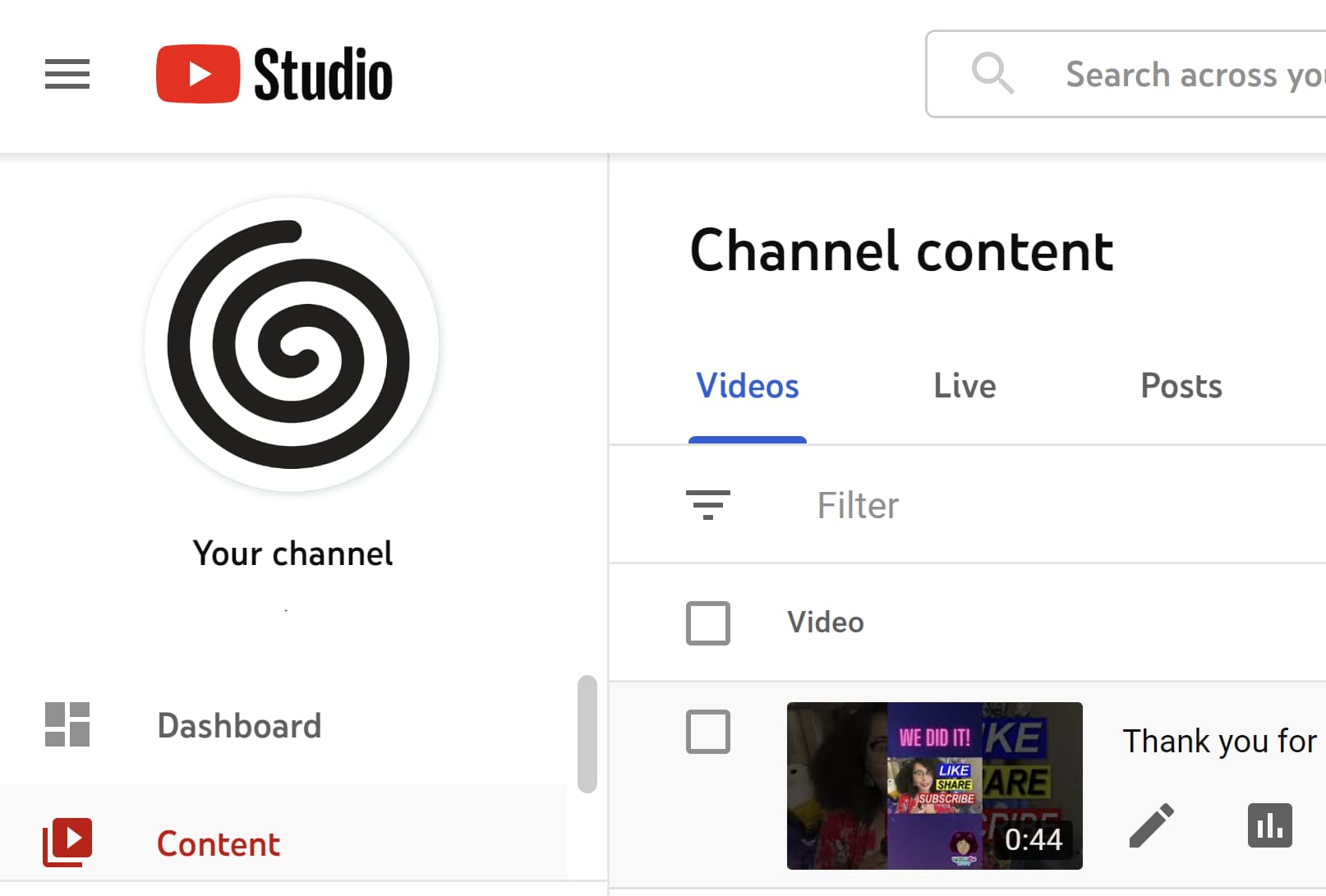Open the Content section from the sidebar

[218, 843]
